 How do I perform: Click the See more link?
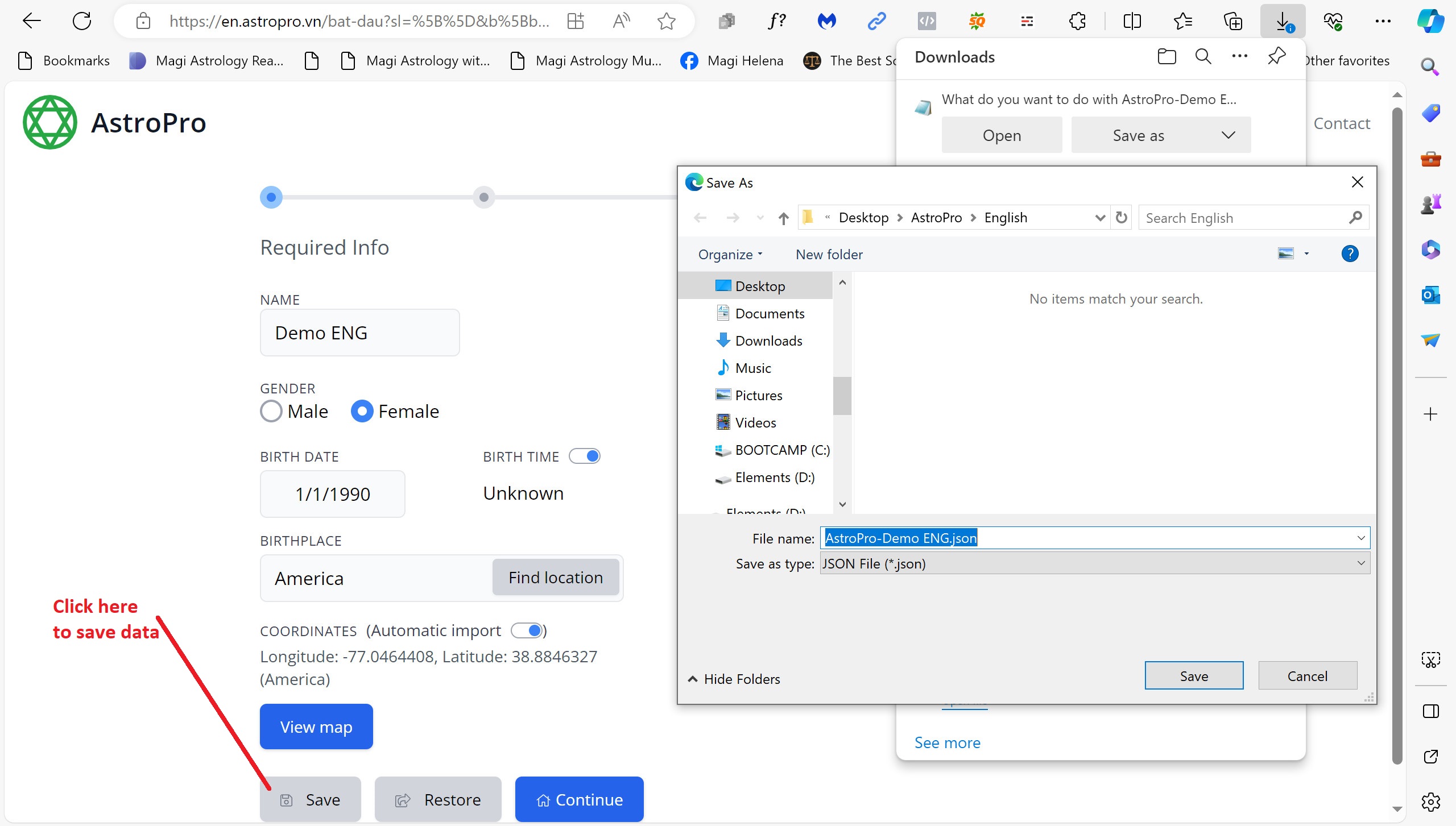point(947,742)
